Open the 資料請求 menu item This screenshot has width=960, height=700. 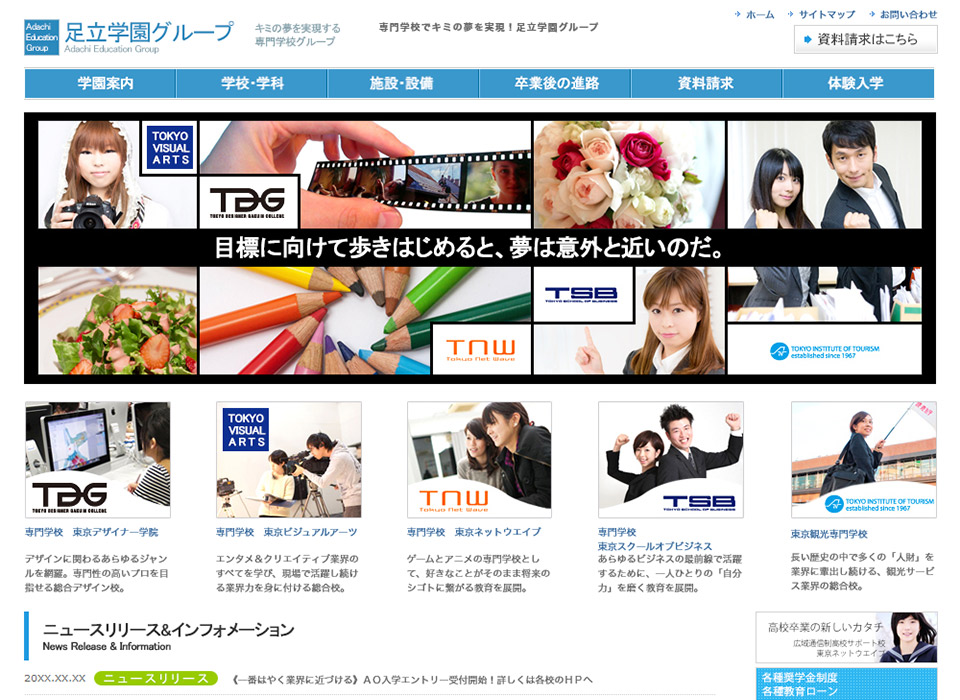click(707, 83)
